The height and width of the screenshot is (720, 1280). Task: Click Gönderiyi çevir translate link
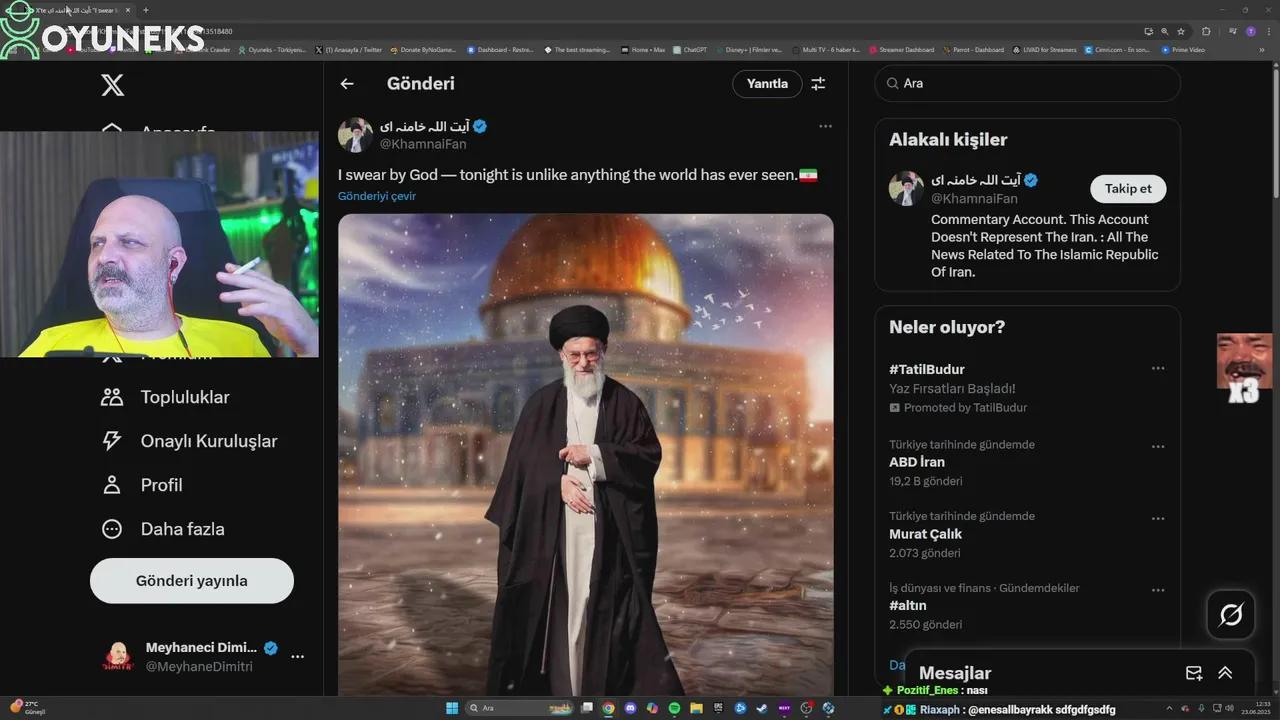click(x=377, y=196)
